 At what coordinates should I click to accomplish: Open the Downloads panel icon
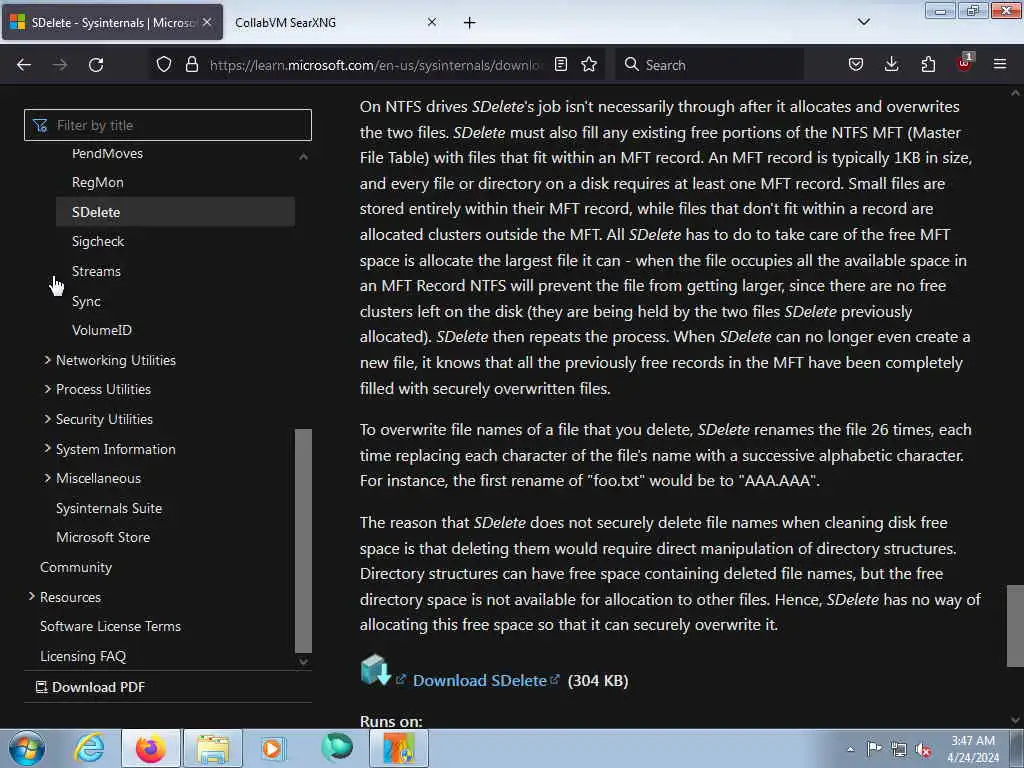891,65
